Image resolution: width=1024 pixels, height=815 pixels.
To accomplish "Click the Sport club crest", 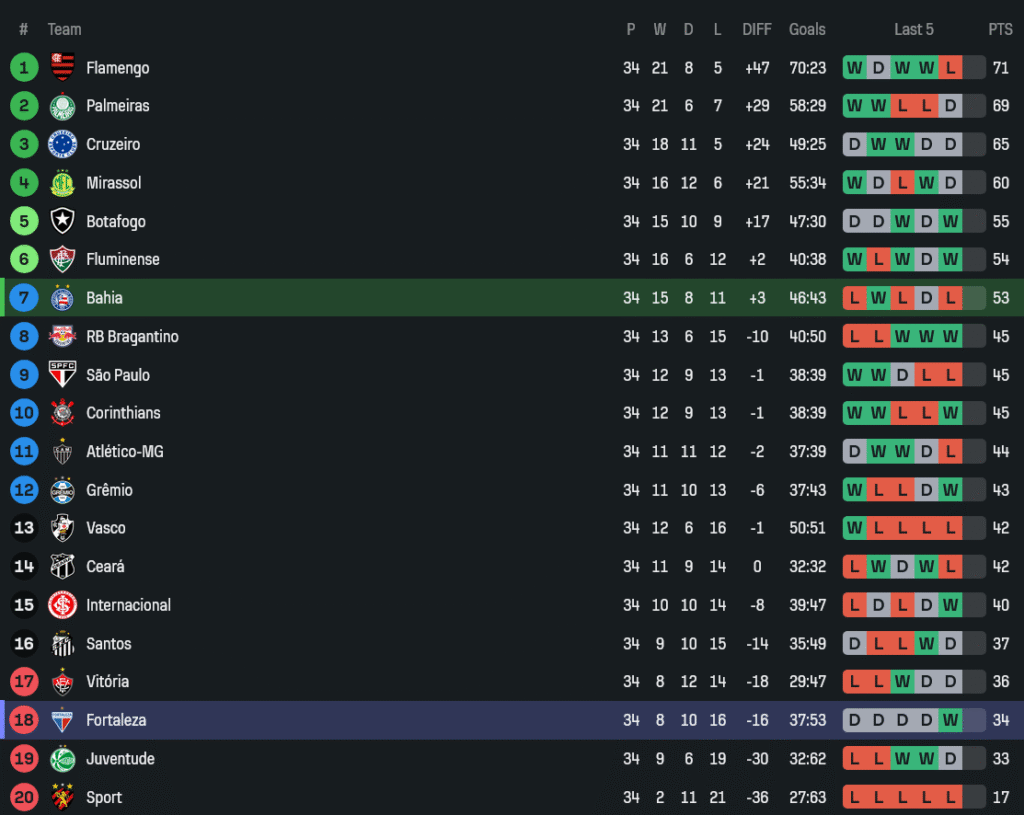I will pyautogui.click(x=63, y=797).
